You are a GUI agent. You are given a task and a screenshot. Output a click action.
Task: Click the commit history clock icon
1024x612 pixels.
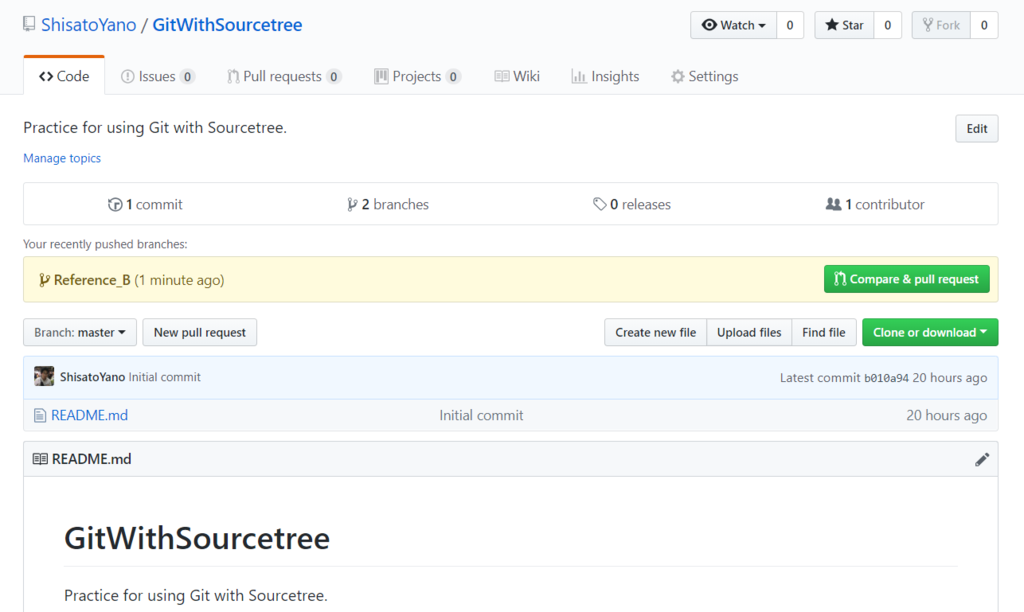coord(115,204)
